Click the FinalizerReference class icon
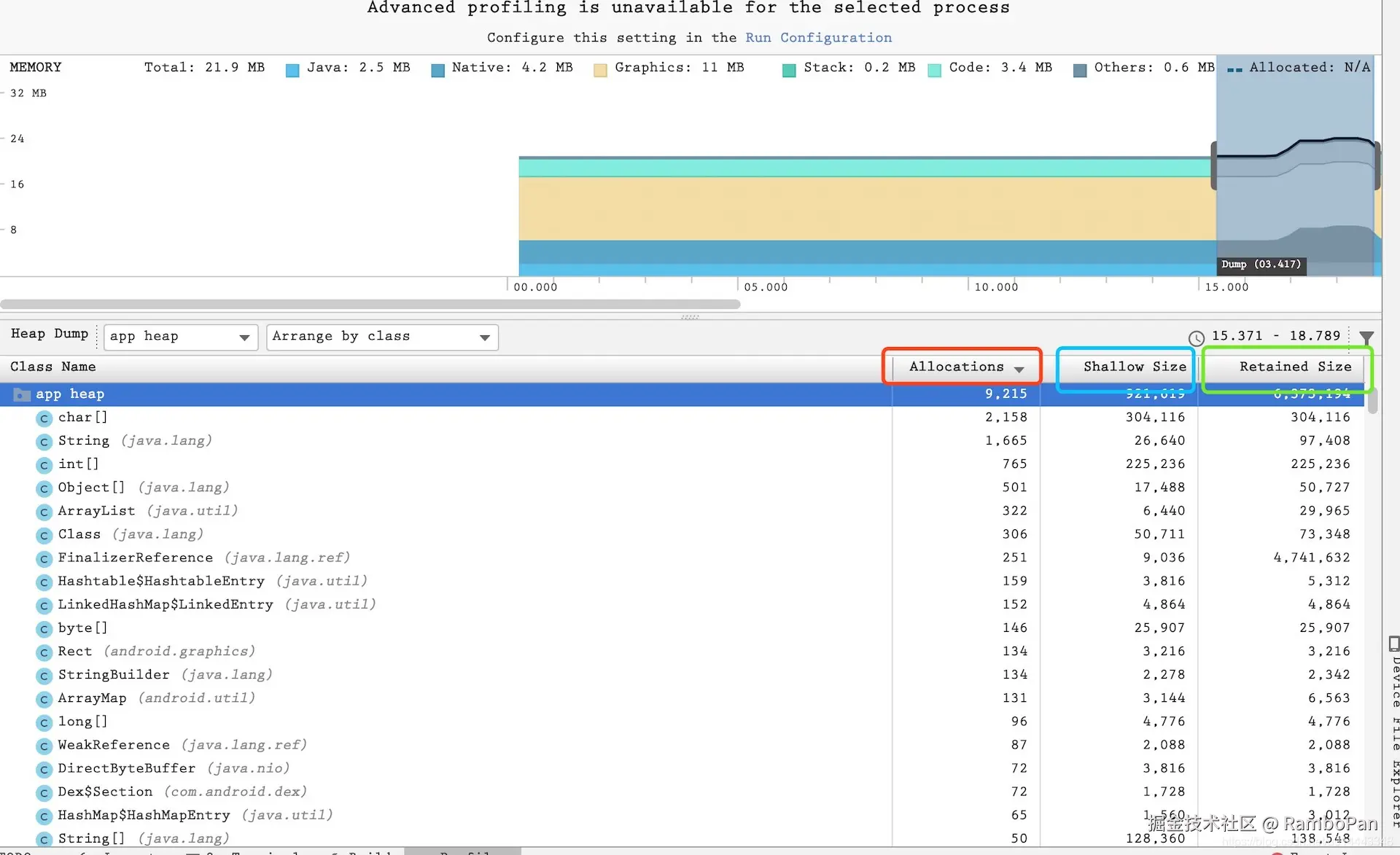The height and width of the screenshot is (855, 1400). tap(44, 559)
